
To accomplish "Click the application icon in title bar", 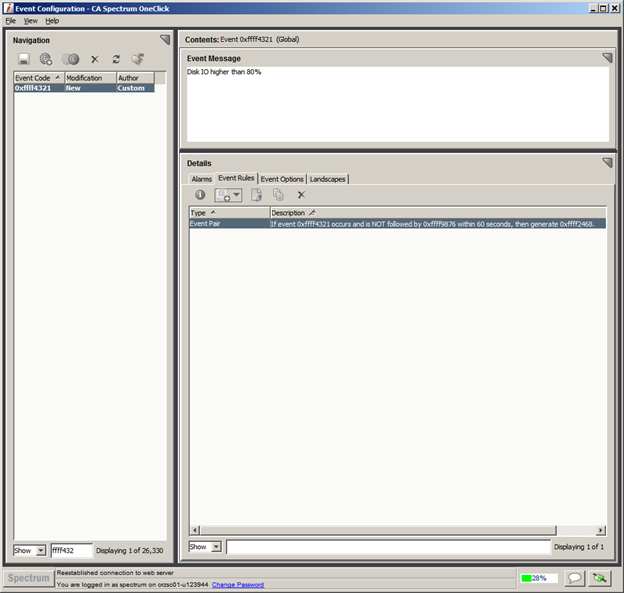I will click(8, 8).
